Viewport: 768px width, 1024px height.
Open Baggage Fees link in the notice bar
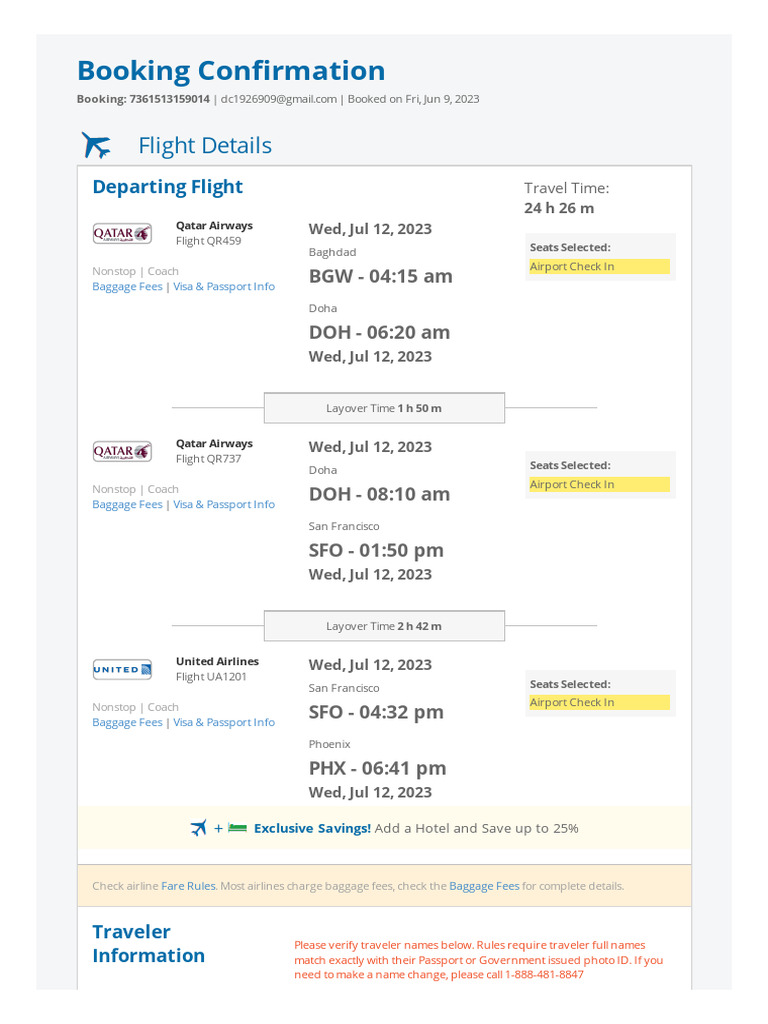(484, 886)
